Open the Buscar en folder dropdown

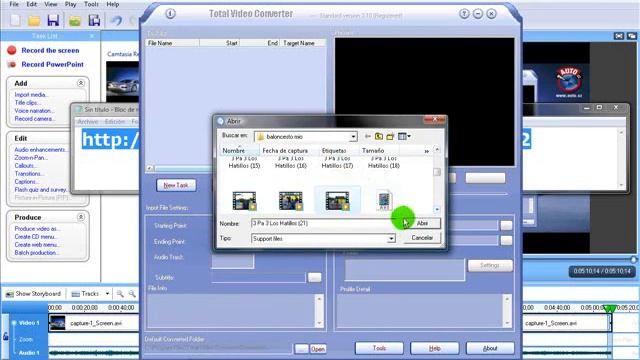click(353, 137)
